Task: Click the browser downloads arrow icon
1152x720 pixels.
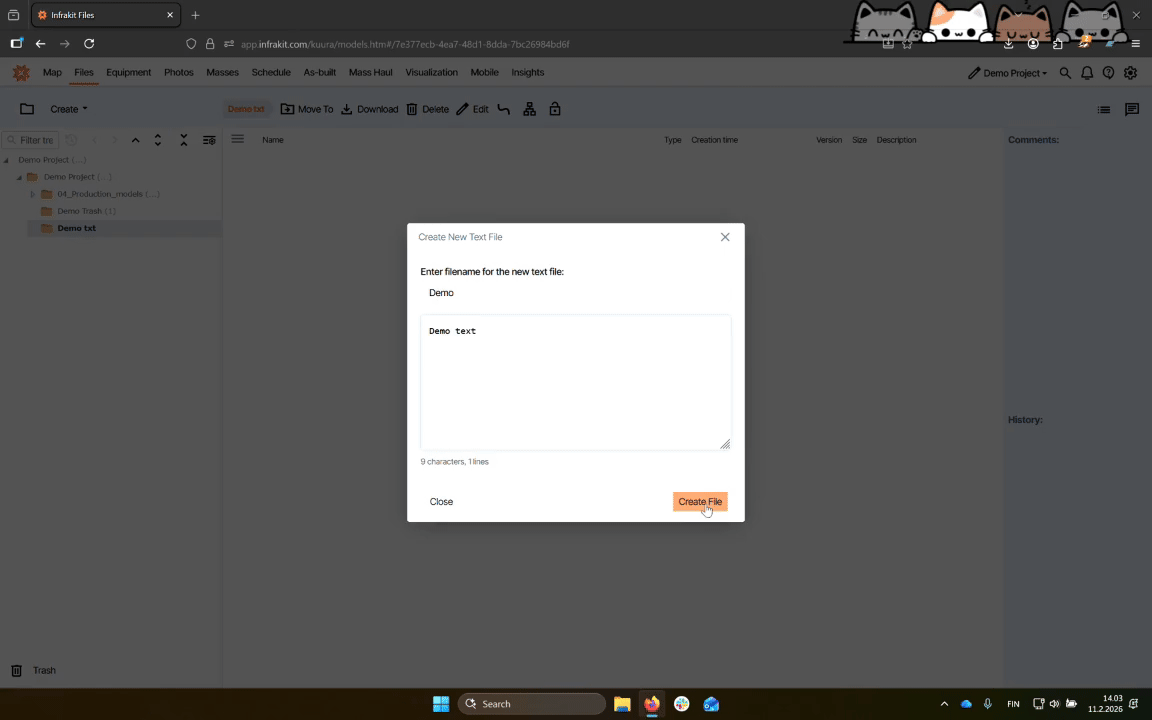Action: [x=1008, y=44]
